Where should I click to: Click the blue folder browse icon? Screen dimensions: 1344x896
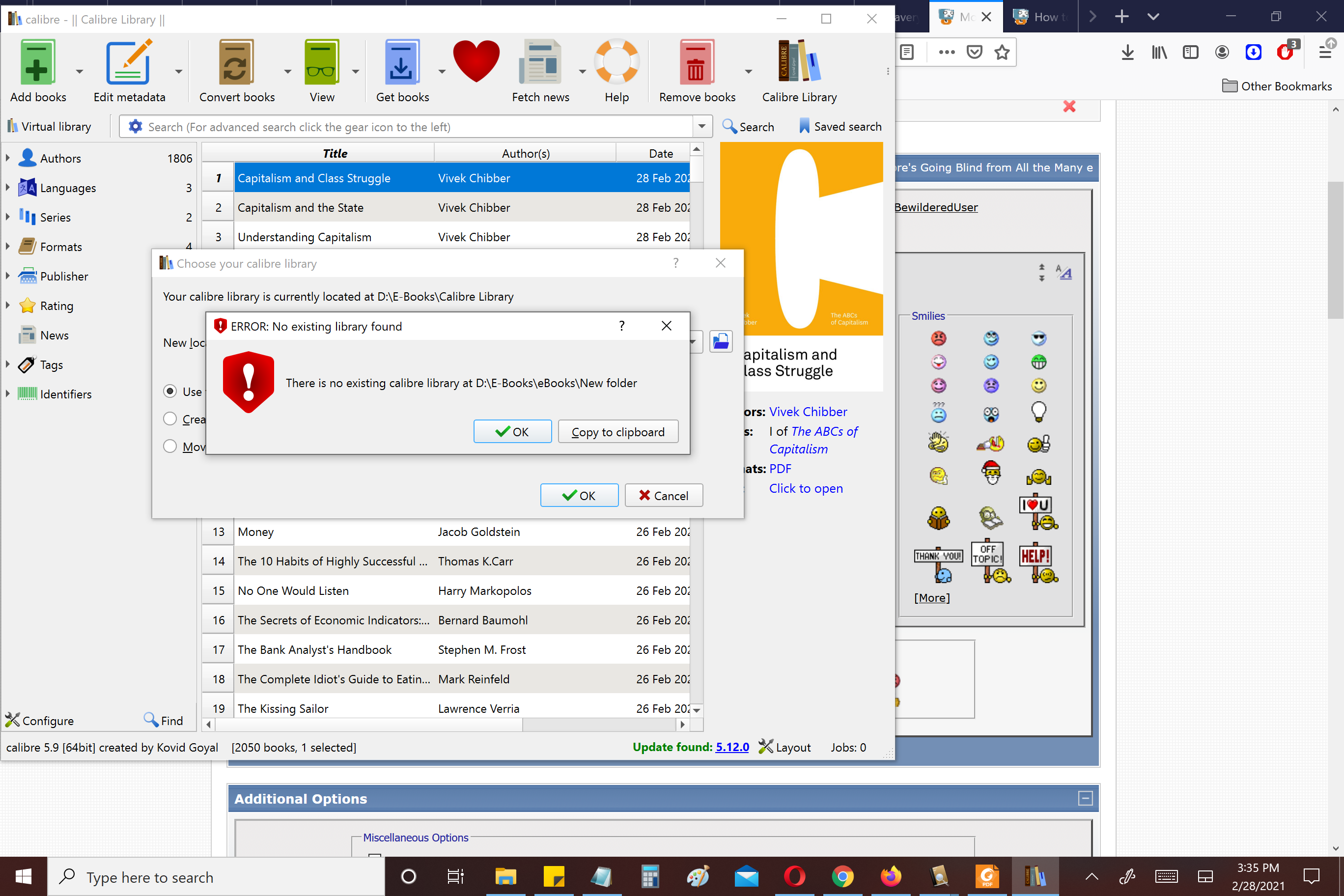pyautogui.click(x=721, y=342)
